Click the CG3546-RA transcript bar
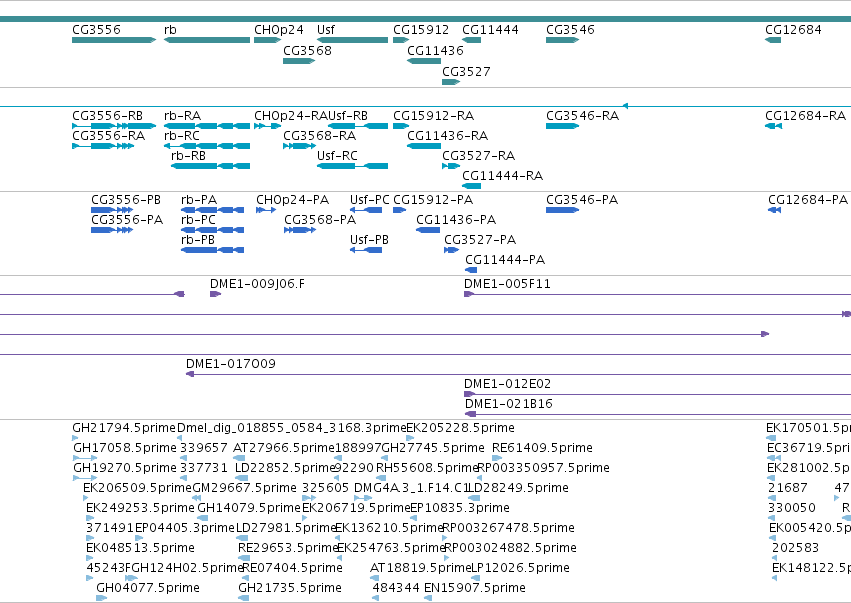This screenshot has width=851, height=603. point(562,126)
